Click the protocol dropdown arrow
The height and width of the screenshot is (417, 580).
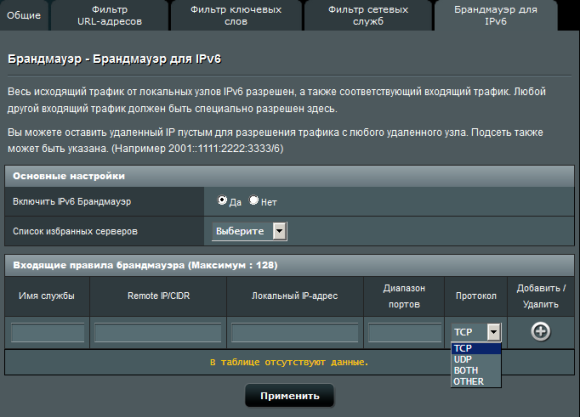click(494, 332)
